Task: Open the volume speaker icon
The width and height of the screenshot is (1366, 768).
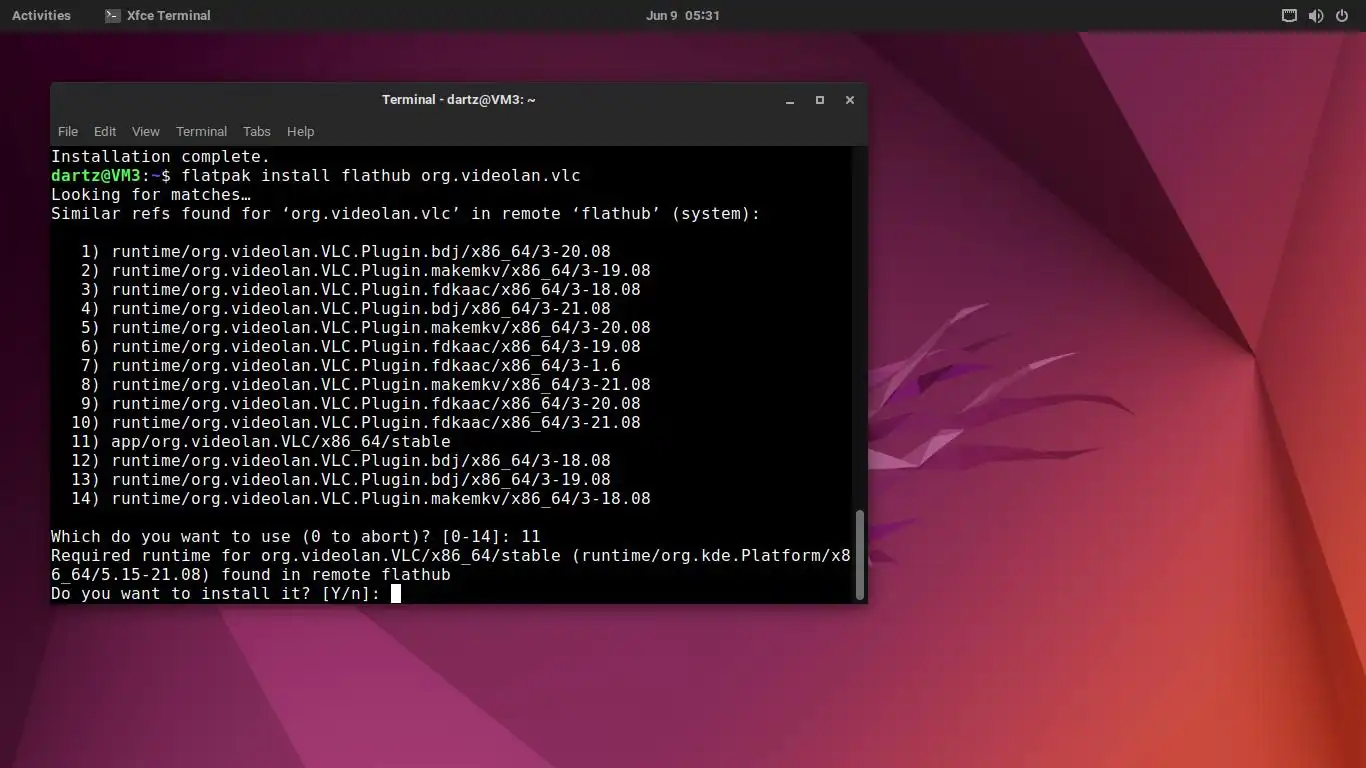Action: 1315,15
